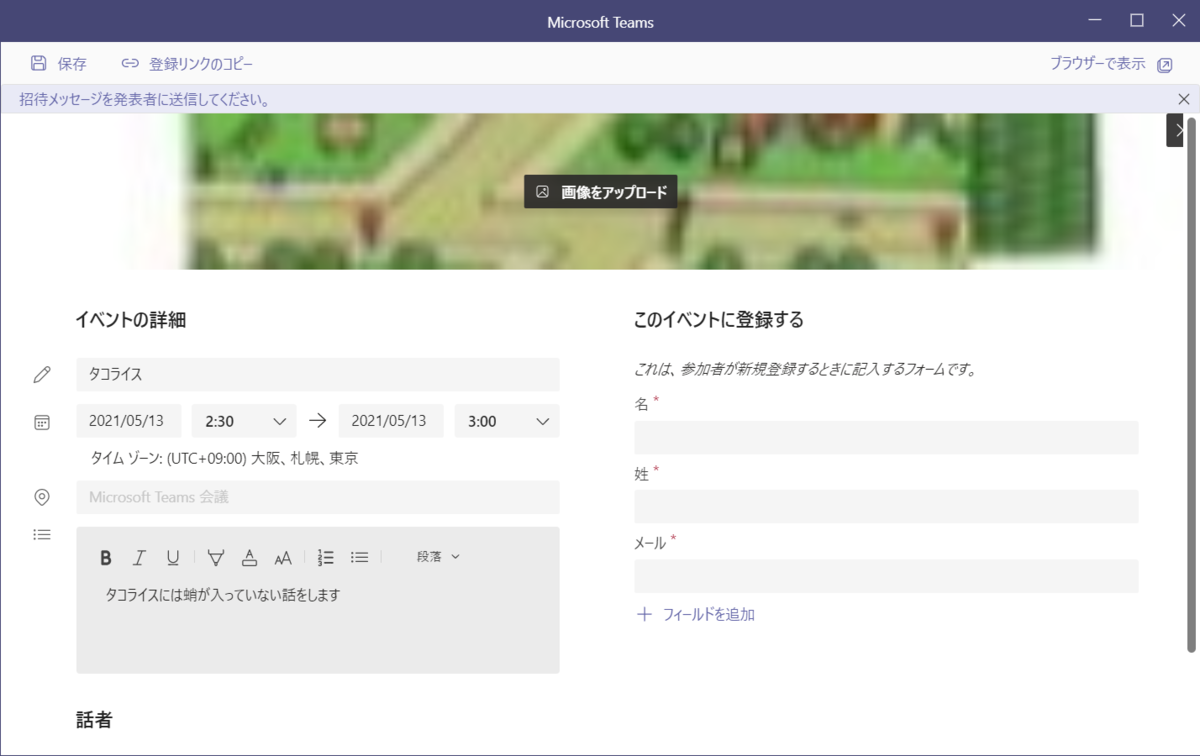Select the end date field after the arrow

pyautogui.click(x=390, y=421)
